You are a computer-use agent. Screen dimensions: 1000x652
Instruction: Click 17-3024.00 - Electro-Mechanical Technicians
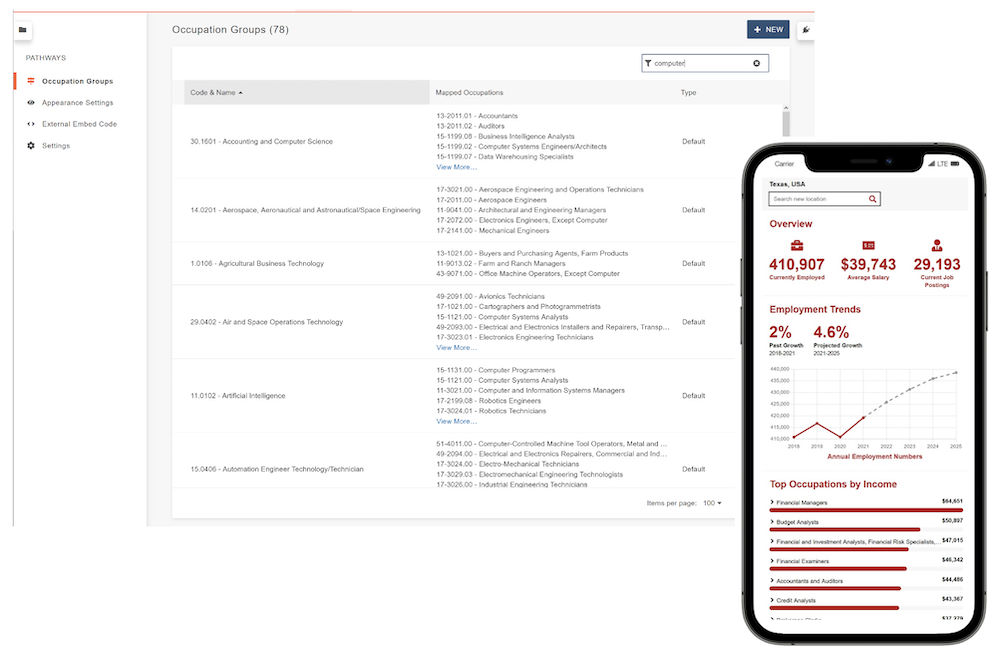pyautogui.click(x=508, y=464)
